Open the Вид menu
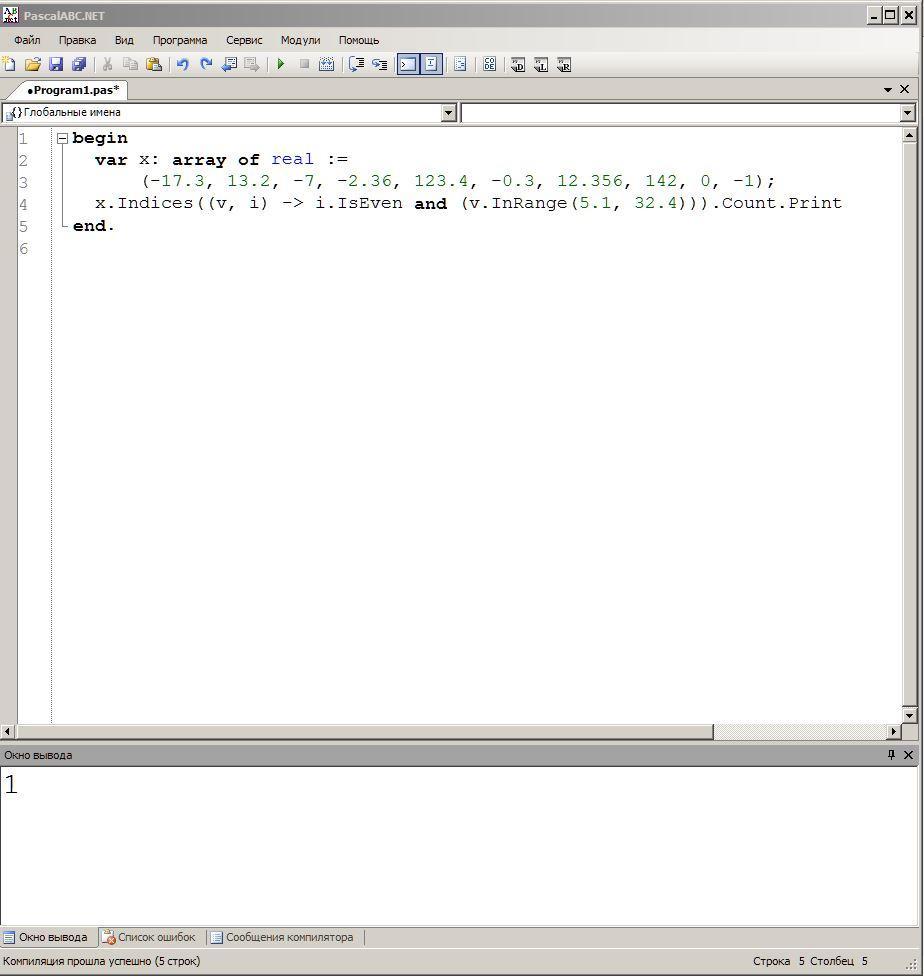The width and height of the screenshot is (924, 977). [x=124, y=41]
